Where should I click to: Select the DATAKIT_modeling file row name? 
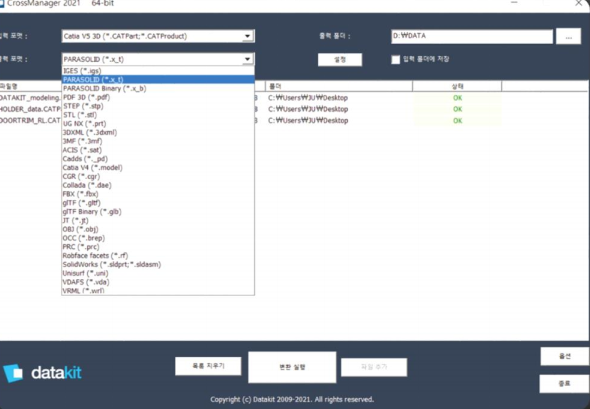pyautogui.click(x=30, y=98)
